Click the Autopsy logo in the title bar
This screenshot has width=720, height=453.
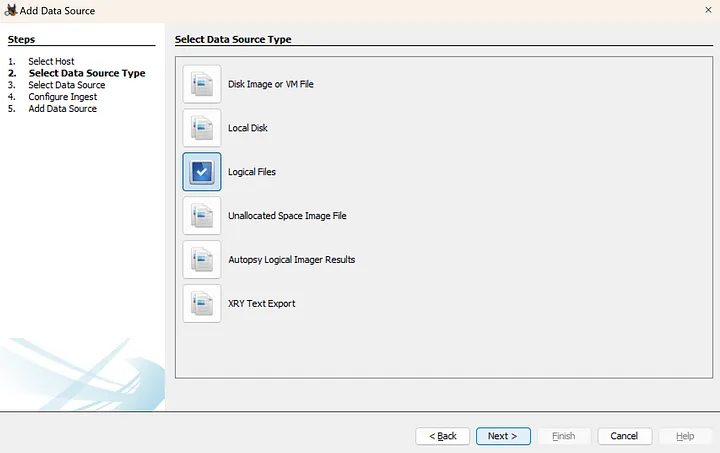pyautogui.click(x=10, y=10)
